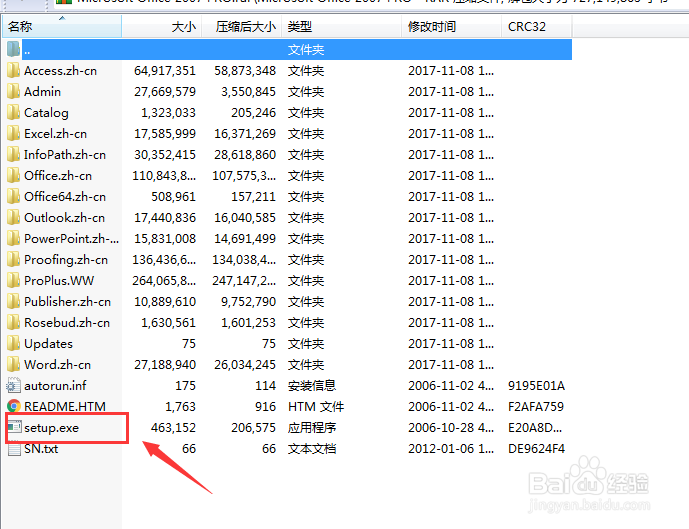The height and width of the screenshot is (529, 689).
Task: Sort by the CRC32 column header
Action: click(x=537, y=27)
